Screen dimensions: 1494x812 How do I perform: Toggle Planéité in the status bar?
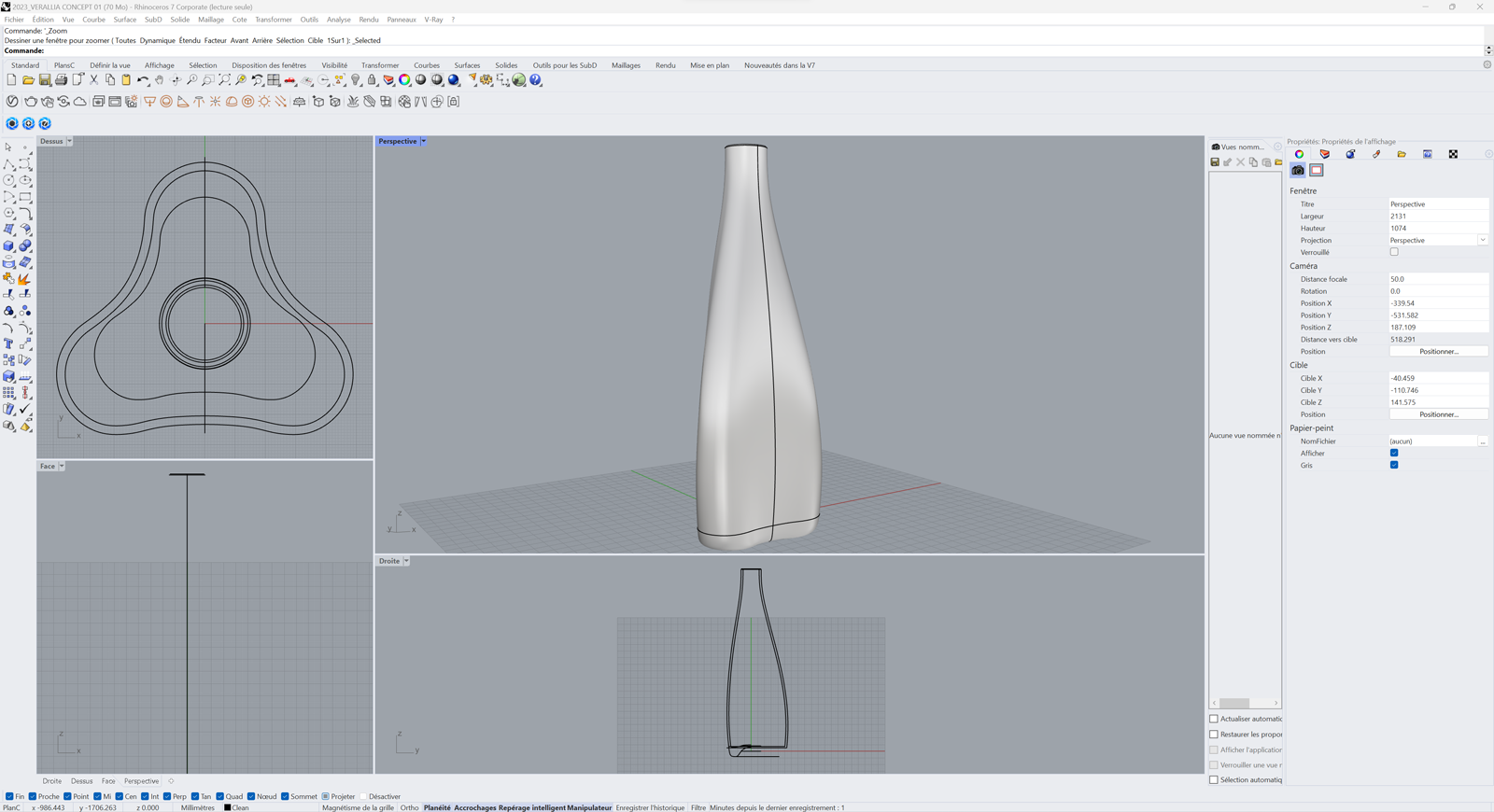[437, 807]
